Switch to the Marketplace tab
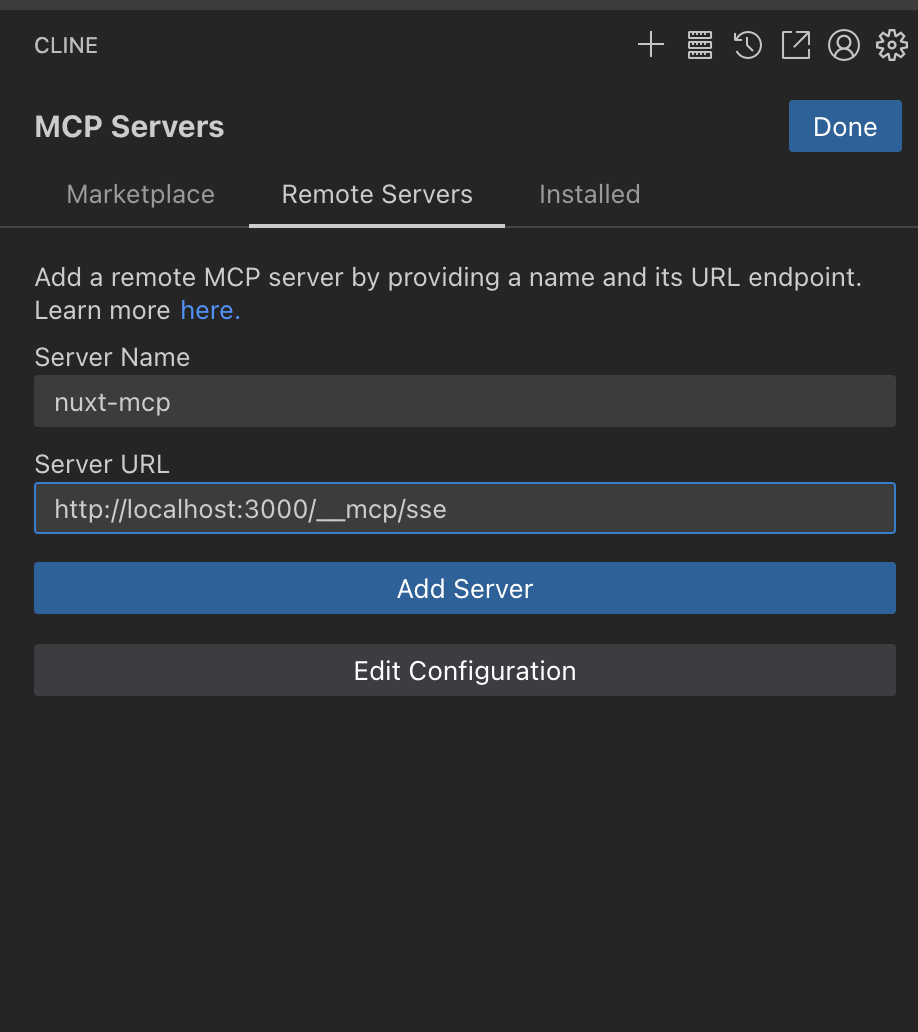918x1032 pixels. [x=140, y=194]
